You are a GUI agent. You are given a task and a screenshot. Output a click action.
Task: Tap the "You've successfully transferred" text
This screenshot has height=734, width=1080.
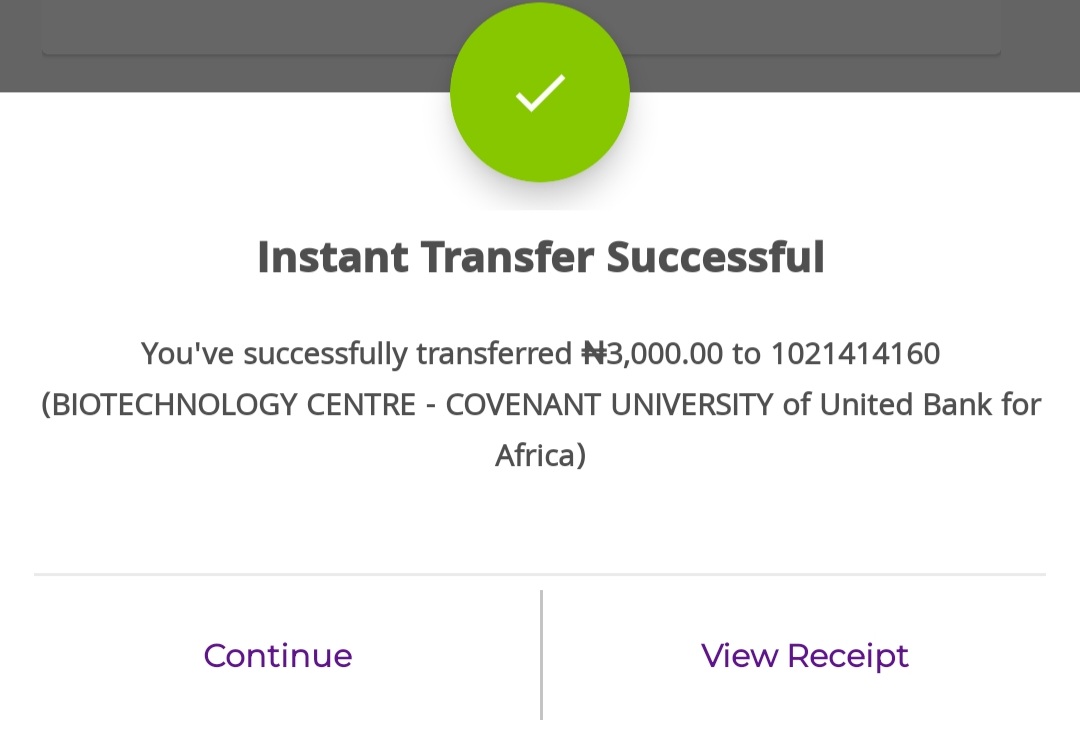[x=357, y=354]
